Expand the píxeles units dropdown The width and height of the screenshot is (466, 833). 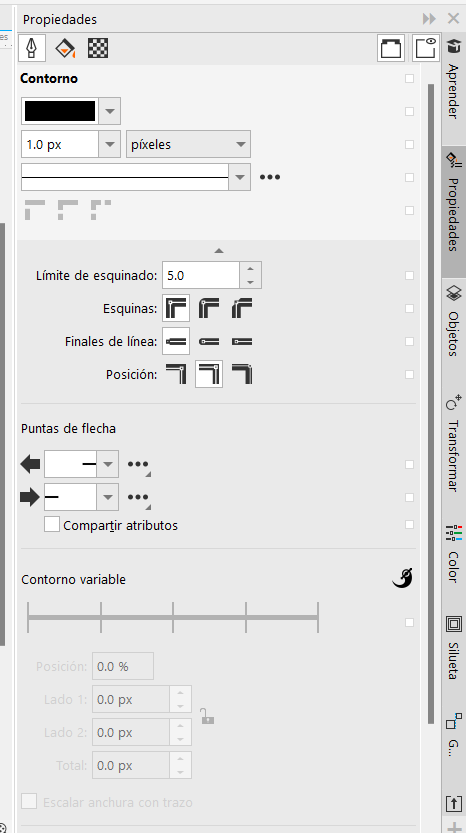pyautogui.click(x=188, y=144)
